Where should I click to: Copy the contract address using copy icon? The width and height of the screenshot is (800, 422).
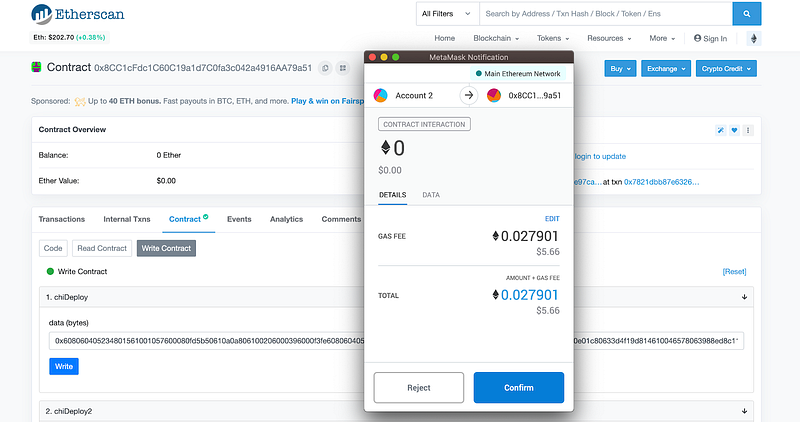325,68
